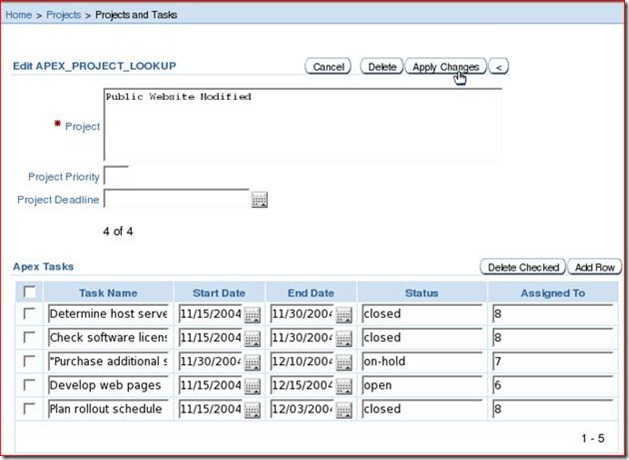Click the Projects and Tasks breadcrumb text
Image resolution: width=629 pixels, height=460 pixels.
click(x=136, y=15)
